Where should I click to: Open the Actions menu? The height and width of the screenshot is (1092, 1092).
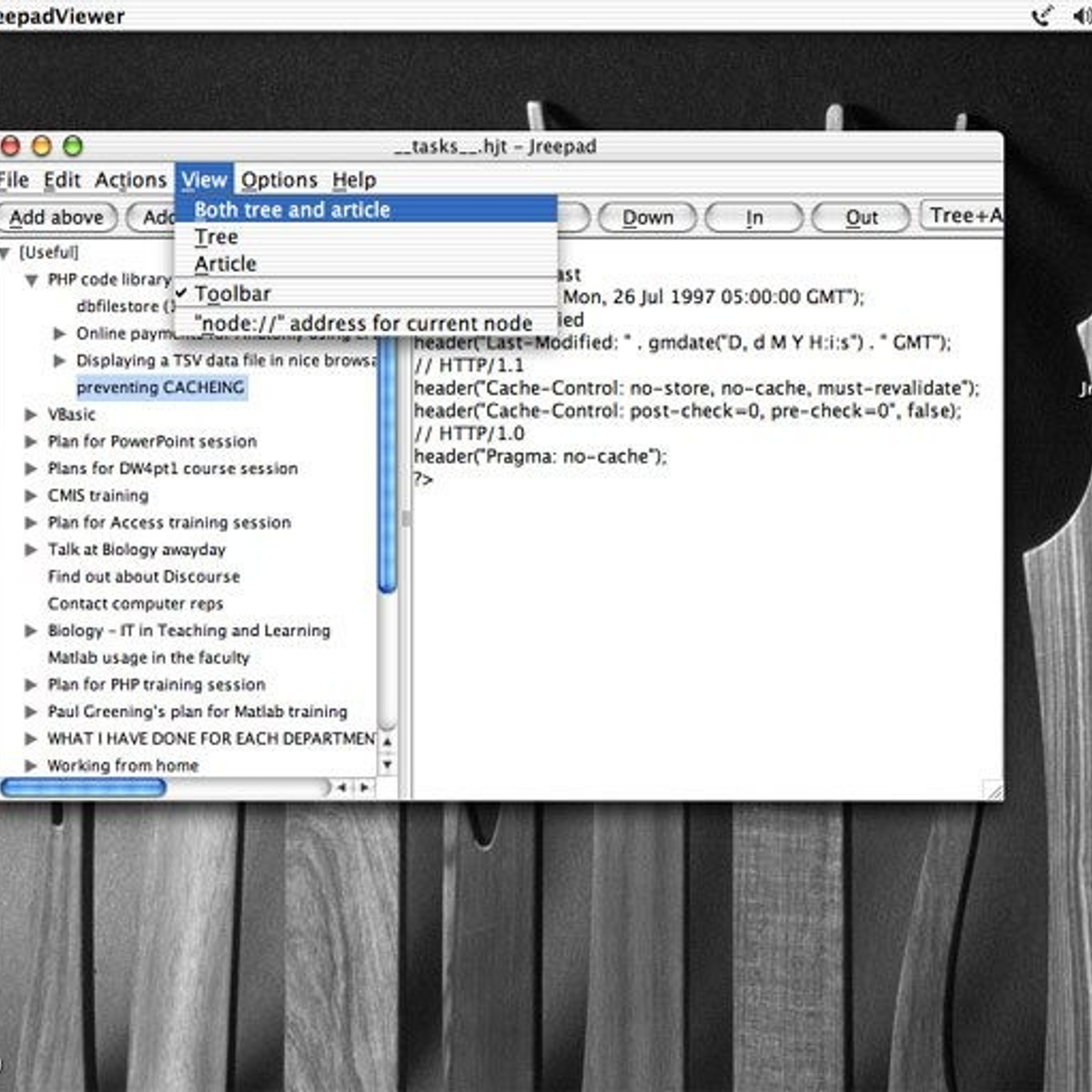point(130,179)
